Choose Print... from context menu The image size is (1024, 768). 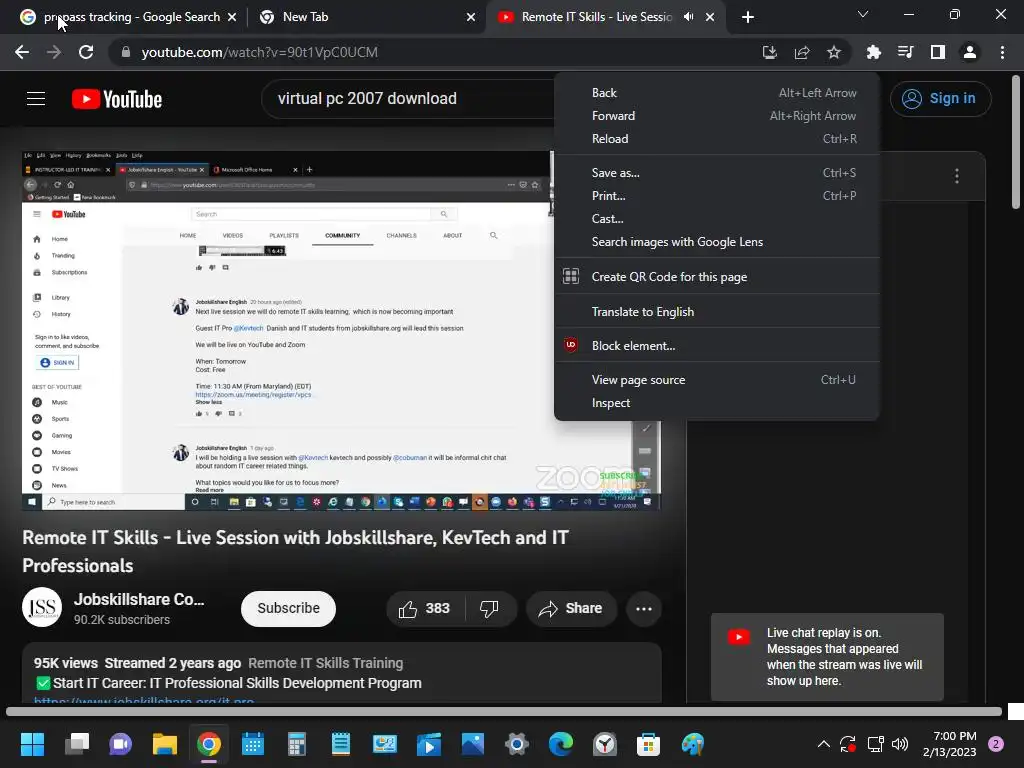(716, 195)
